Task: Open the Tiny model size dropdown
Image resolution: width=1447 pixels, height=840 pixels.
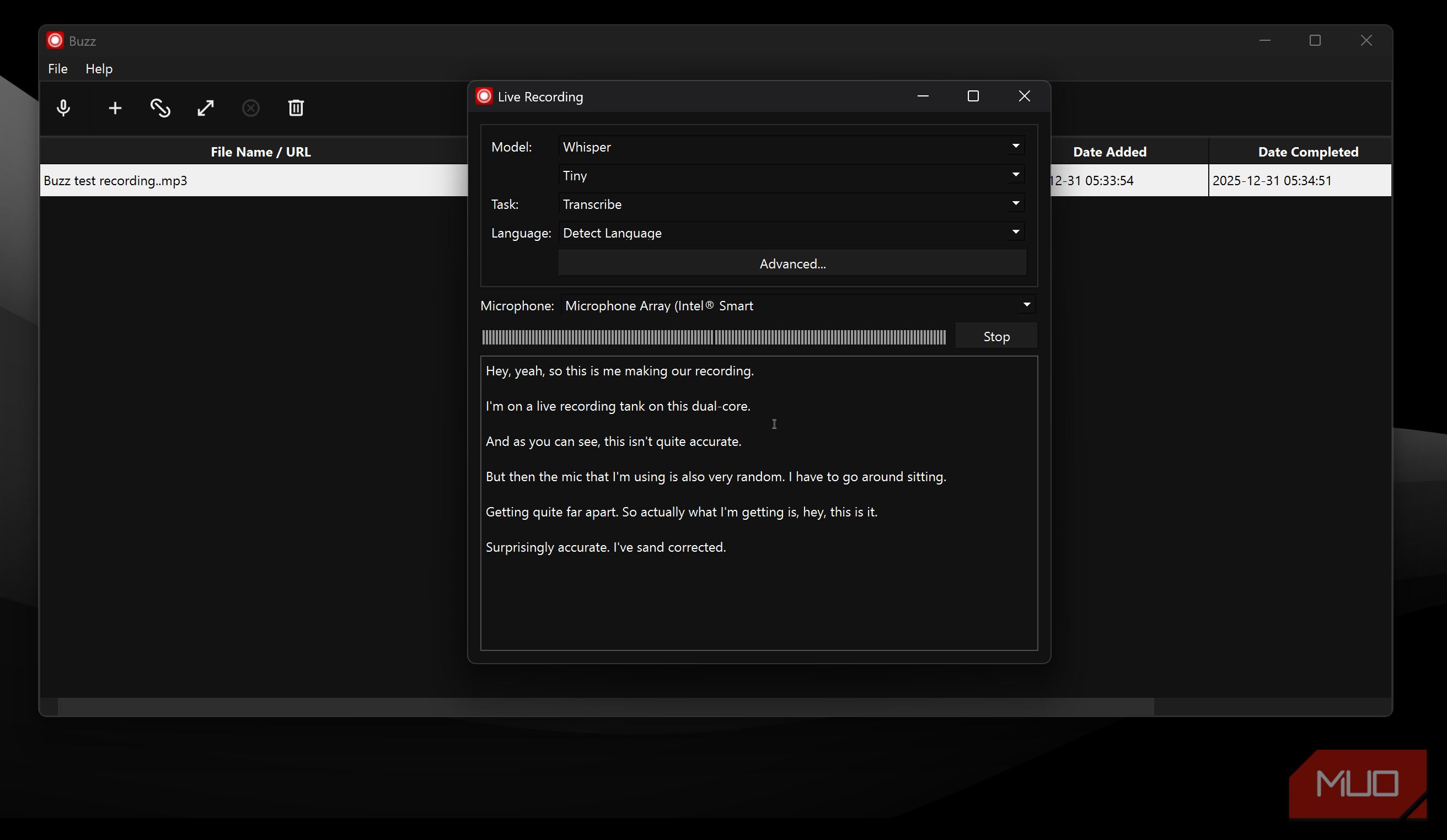Action: point(792,176)
